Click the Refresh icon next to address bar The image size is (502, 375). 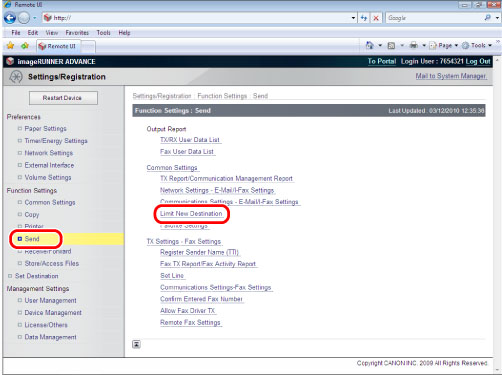click(x=364, y=18)
